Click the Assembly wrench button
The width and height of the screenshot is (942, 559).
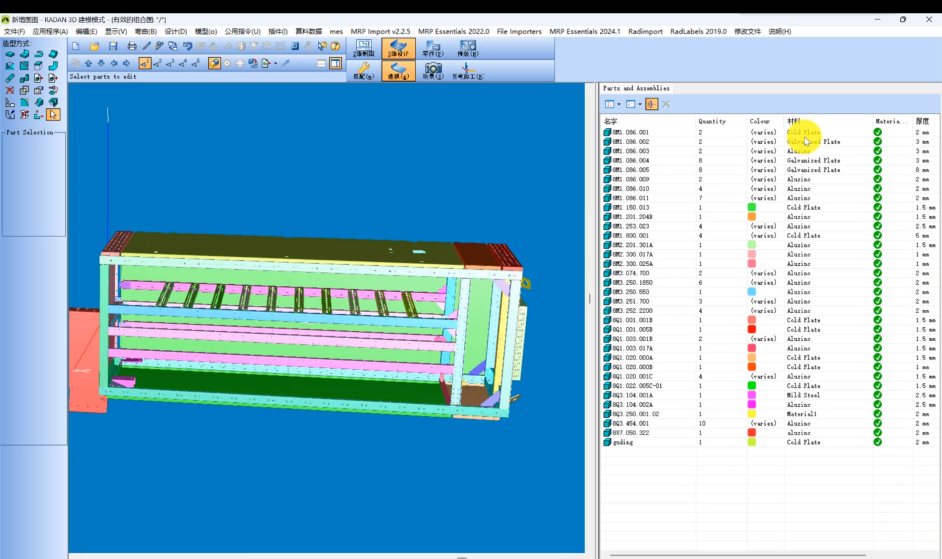click(x=364, y=71)
